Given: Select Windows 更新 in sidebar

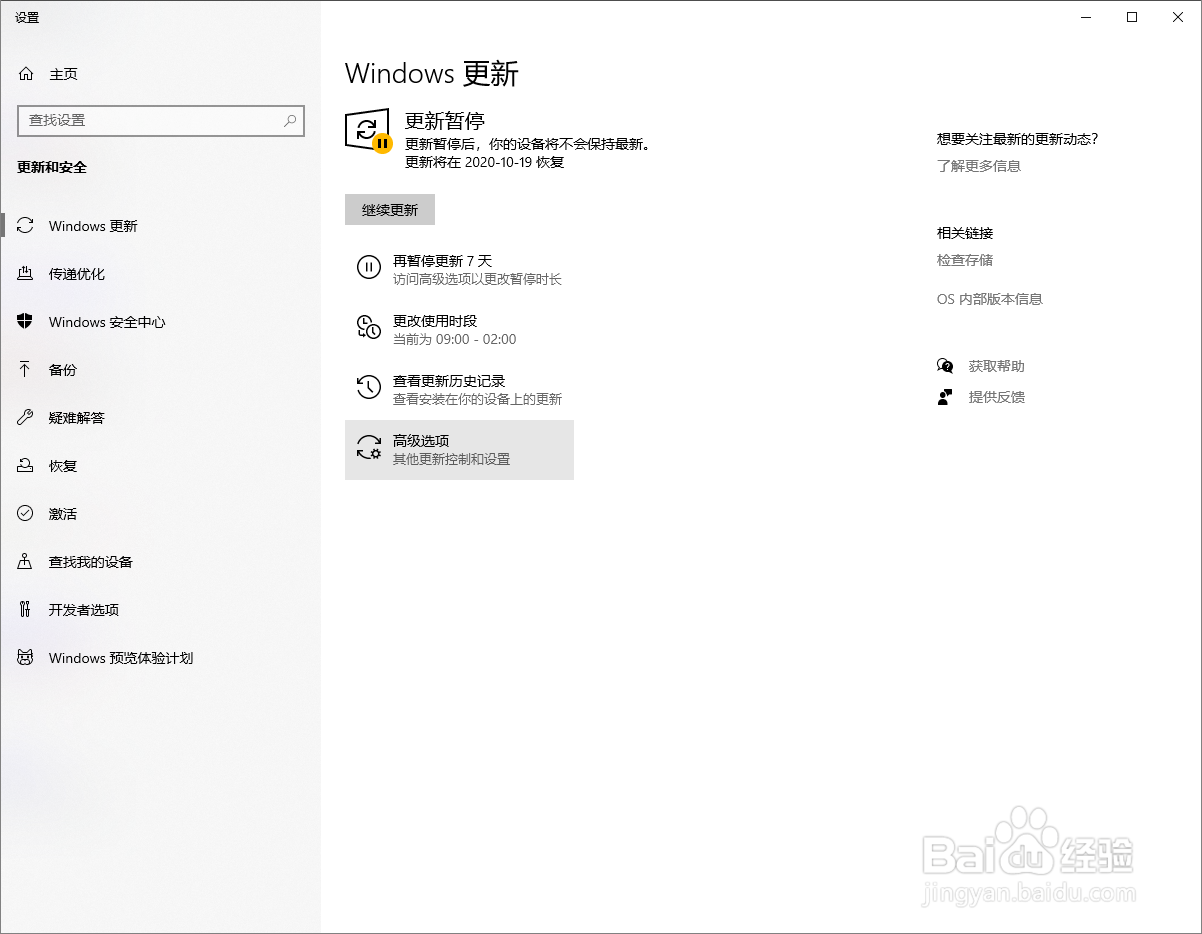Looking at the screenshot, I should 160,226.
